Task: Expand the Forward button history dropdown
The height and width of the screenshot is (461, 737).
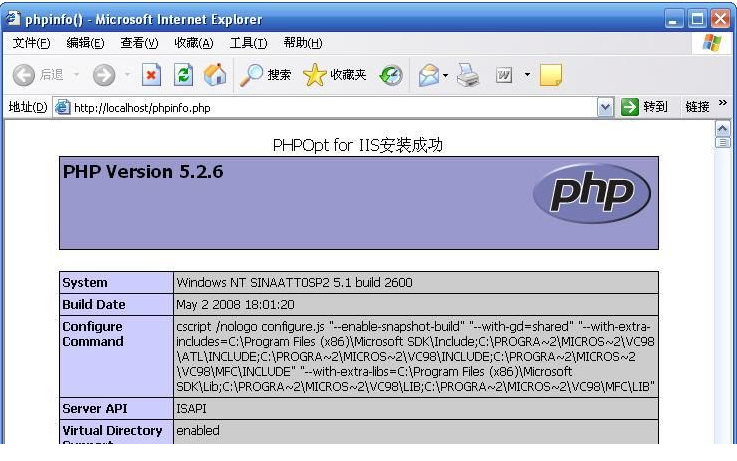Action: [127, 74]
